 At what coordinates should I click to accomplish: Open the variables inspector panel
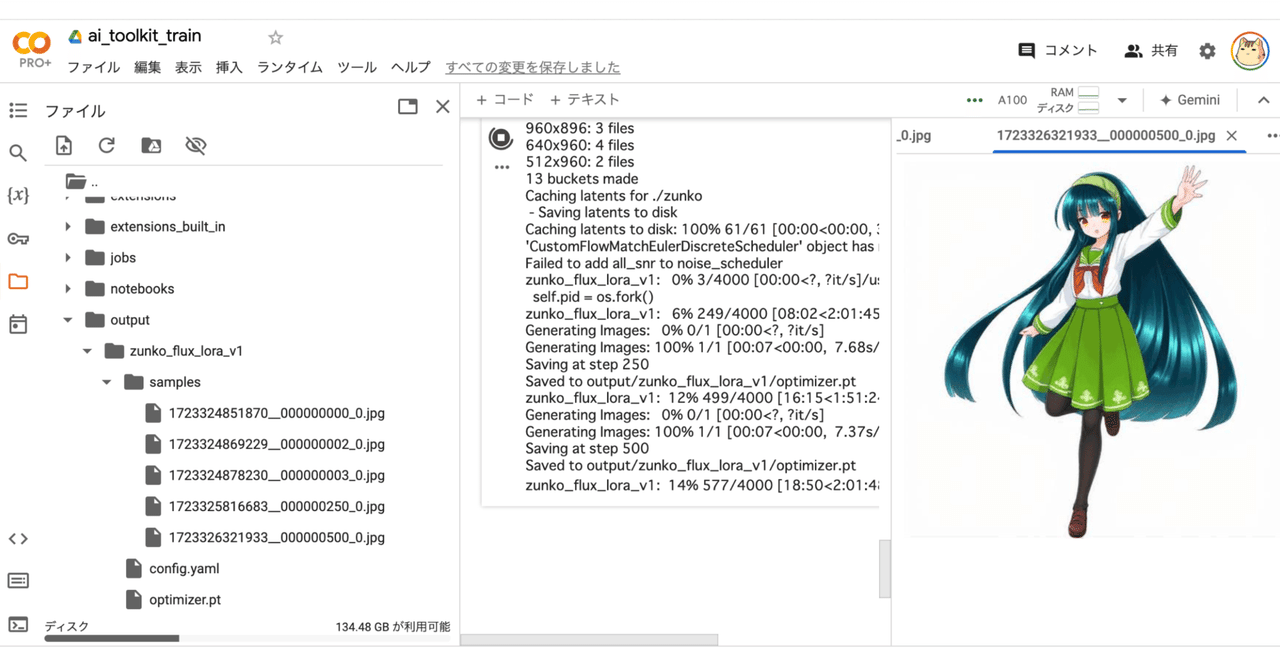coord(18,196)
